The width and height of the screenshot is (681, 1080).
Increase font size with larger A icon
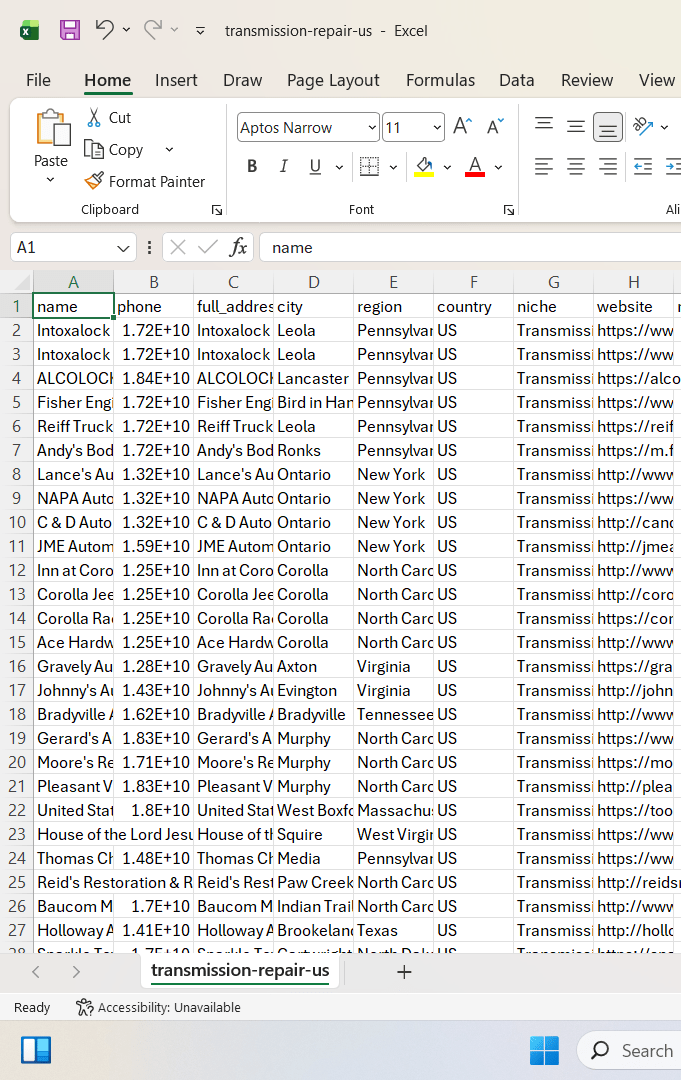[462, 127]
